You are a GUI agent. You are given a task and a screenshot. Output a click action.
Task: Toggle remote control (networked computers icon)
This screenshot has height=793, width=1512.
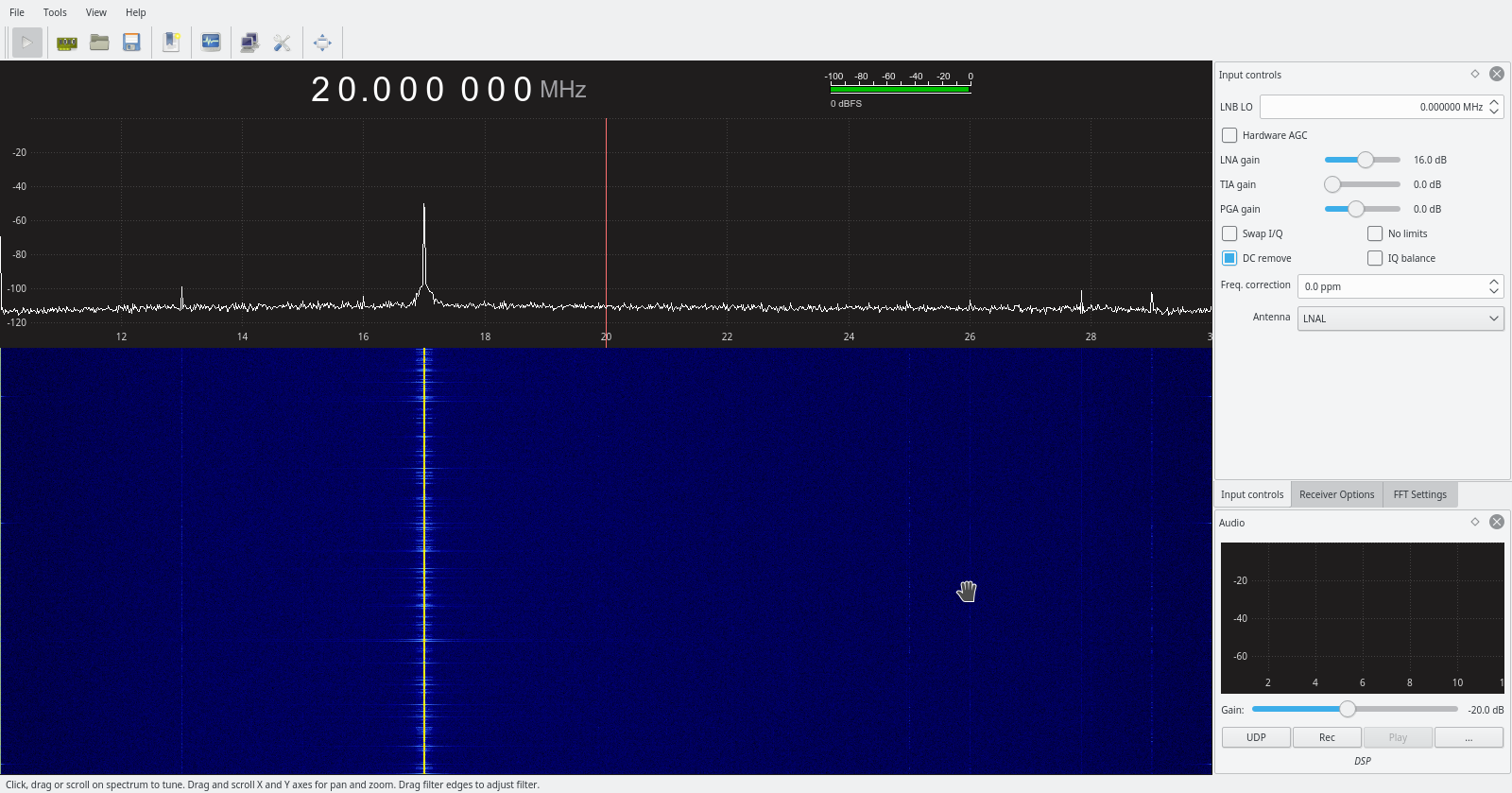point(249,43)
